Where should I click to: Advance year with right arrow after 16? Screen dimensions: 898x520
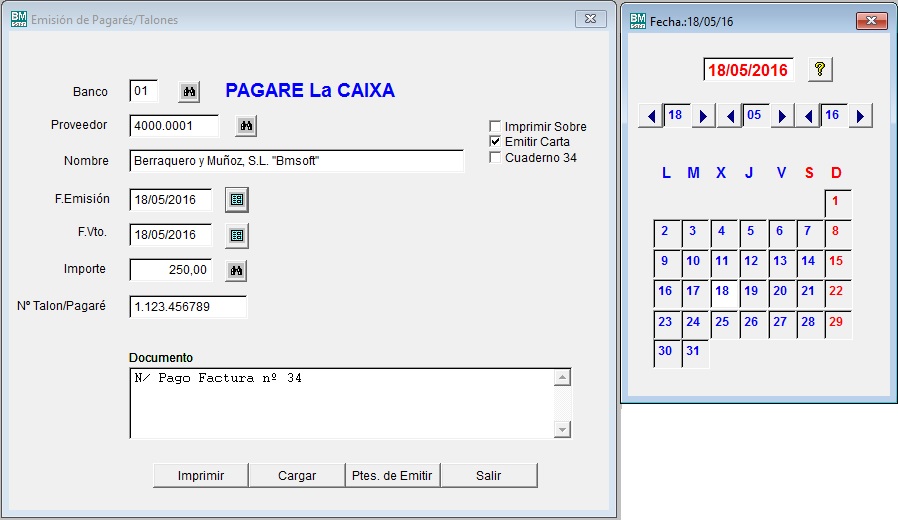point(861,117)
